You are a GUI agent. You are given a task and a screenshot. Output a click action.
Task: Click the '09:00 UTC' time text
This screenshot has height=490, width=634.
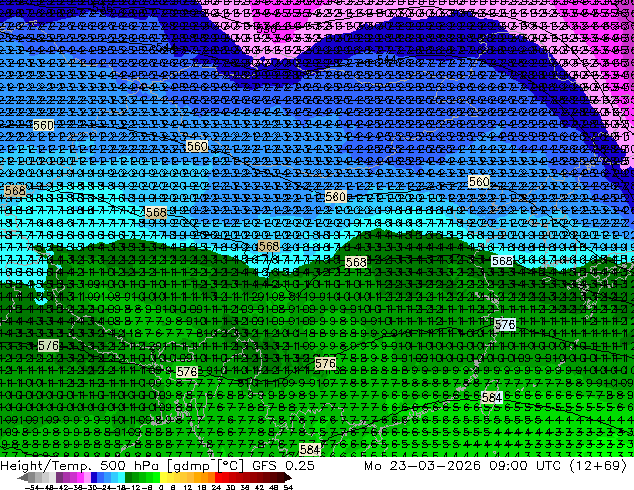525,466
